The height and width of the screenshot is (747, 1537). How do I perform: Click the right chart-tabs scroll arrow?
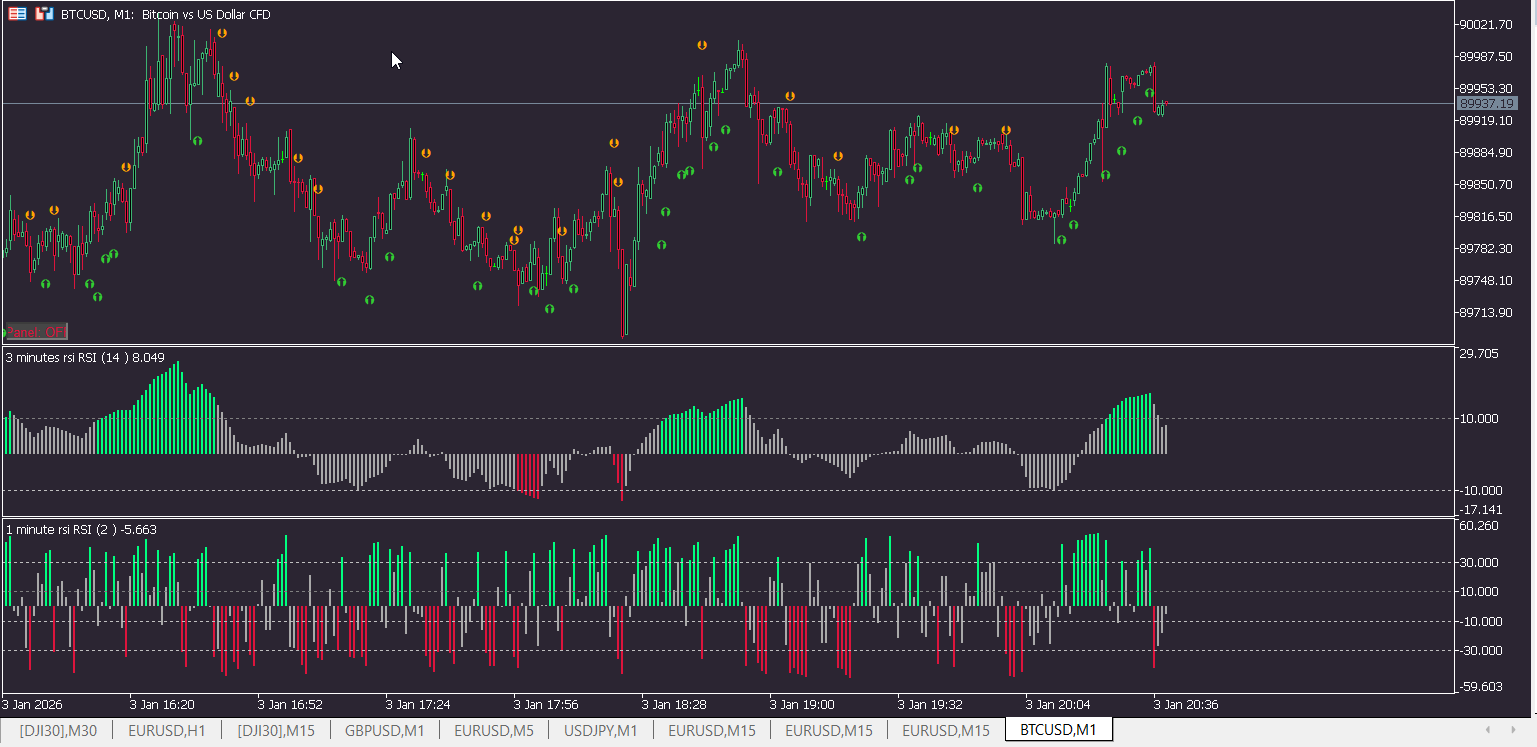[x=1516, y=730]
